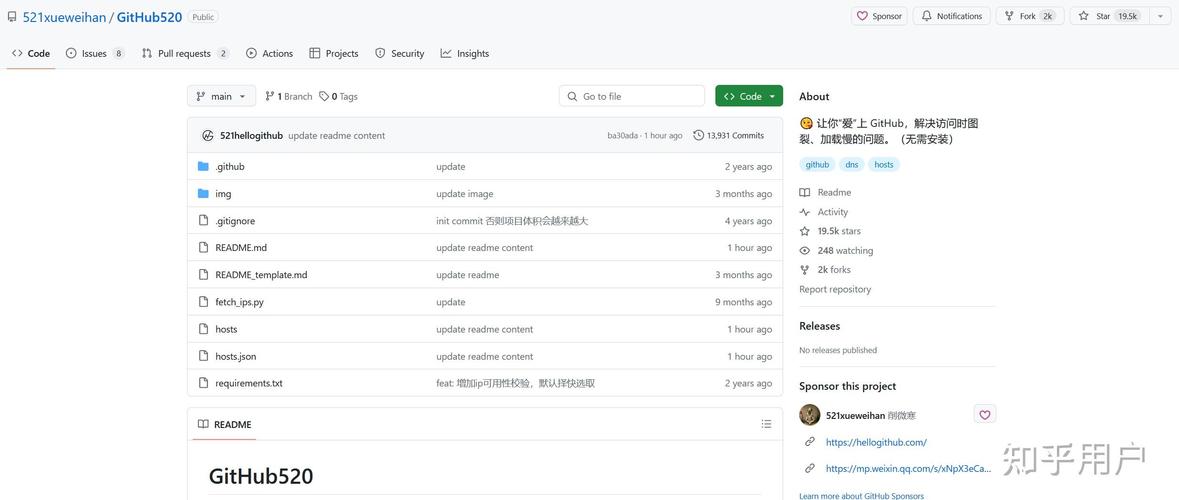This screenshot has width=1179, height=500.
Task: Click the hosts topic tag
Action: coord(883,165)
